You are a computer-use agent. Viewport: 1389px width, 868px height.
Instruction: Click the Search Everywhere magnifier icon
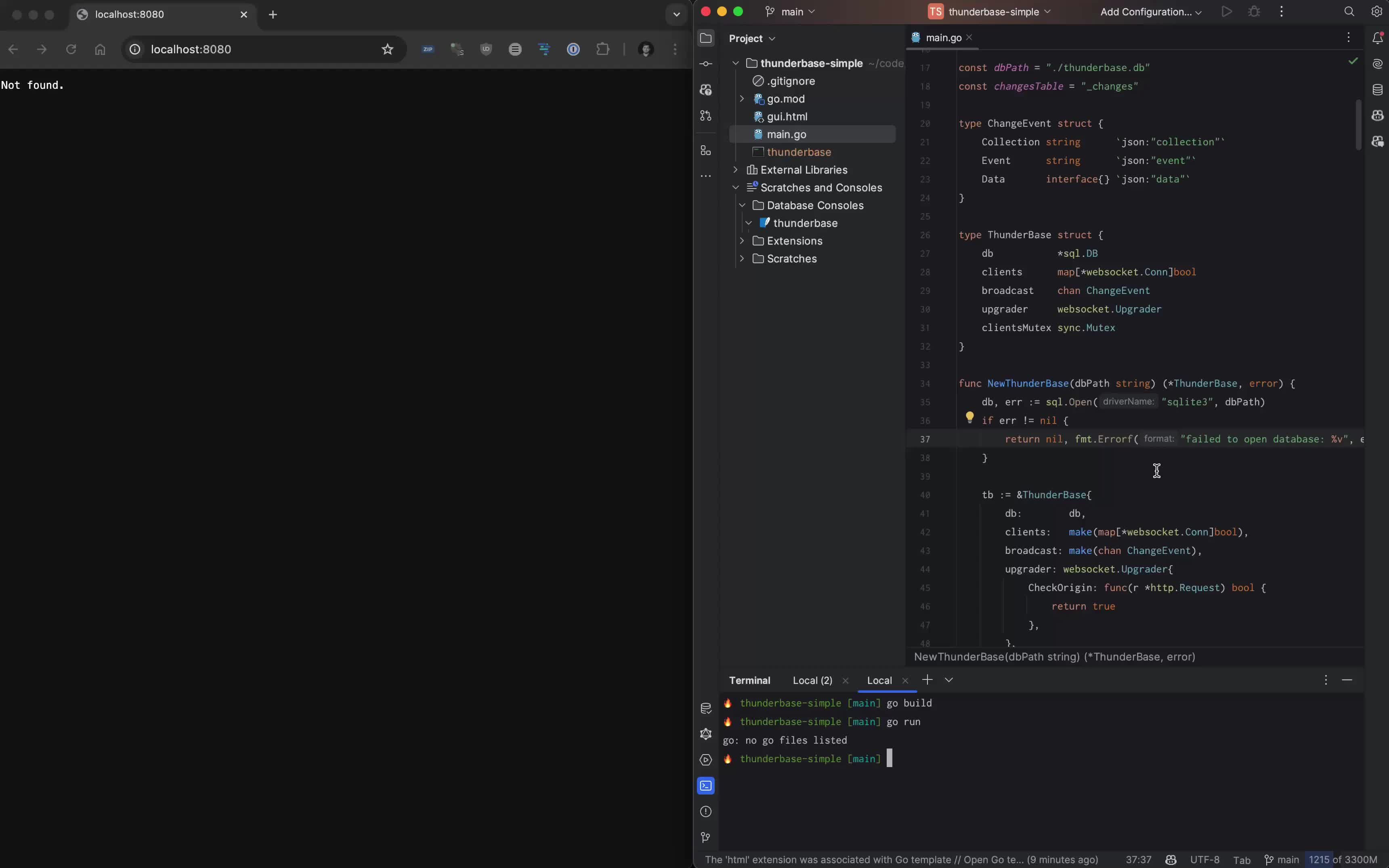[x=1349, y=11]
